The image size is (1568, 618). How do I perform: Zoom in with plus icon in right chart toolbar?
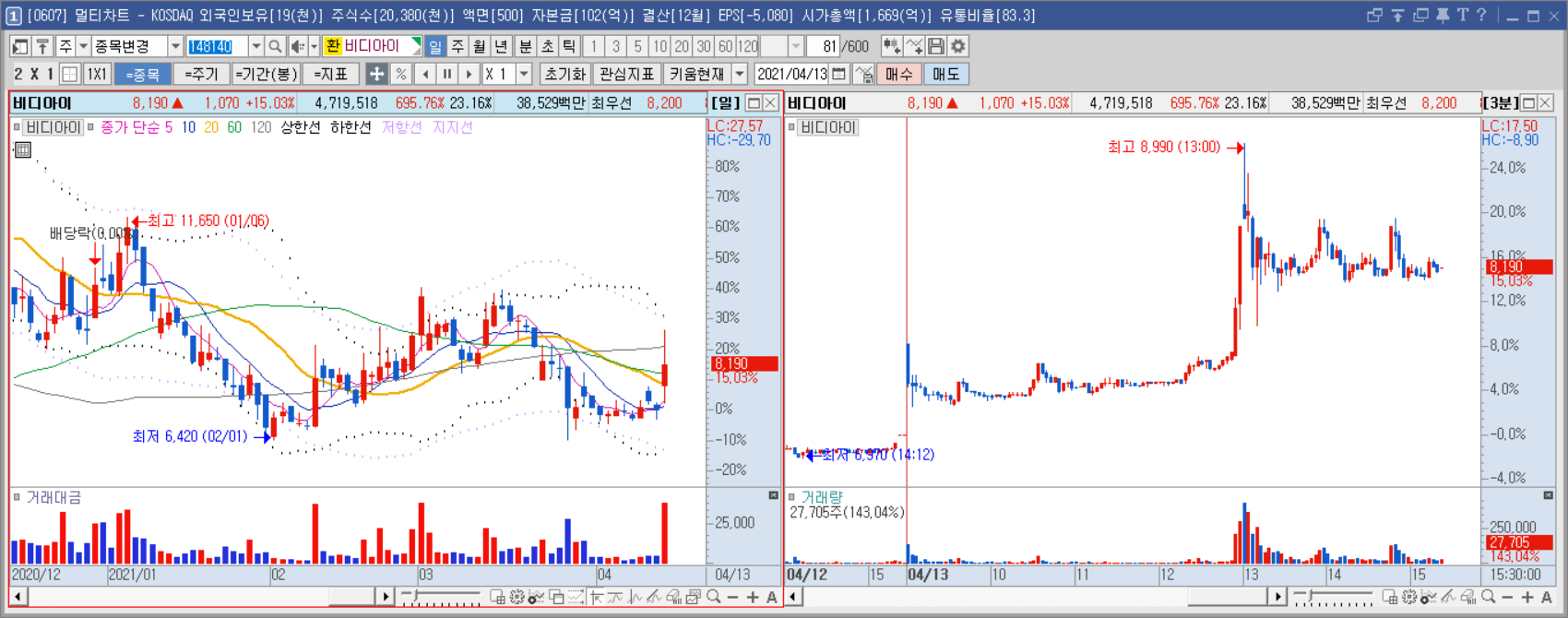coord(1527,598)
